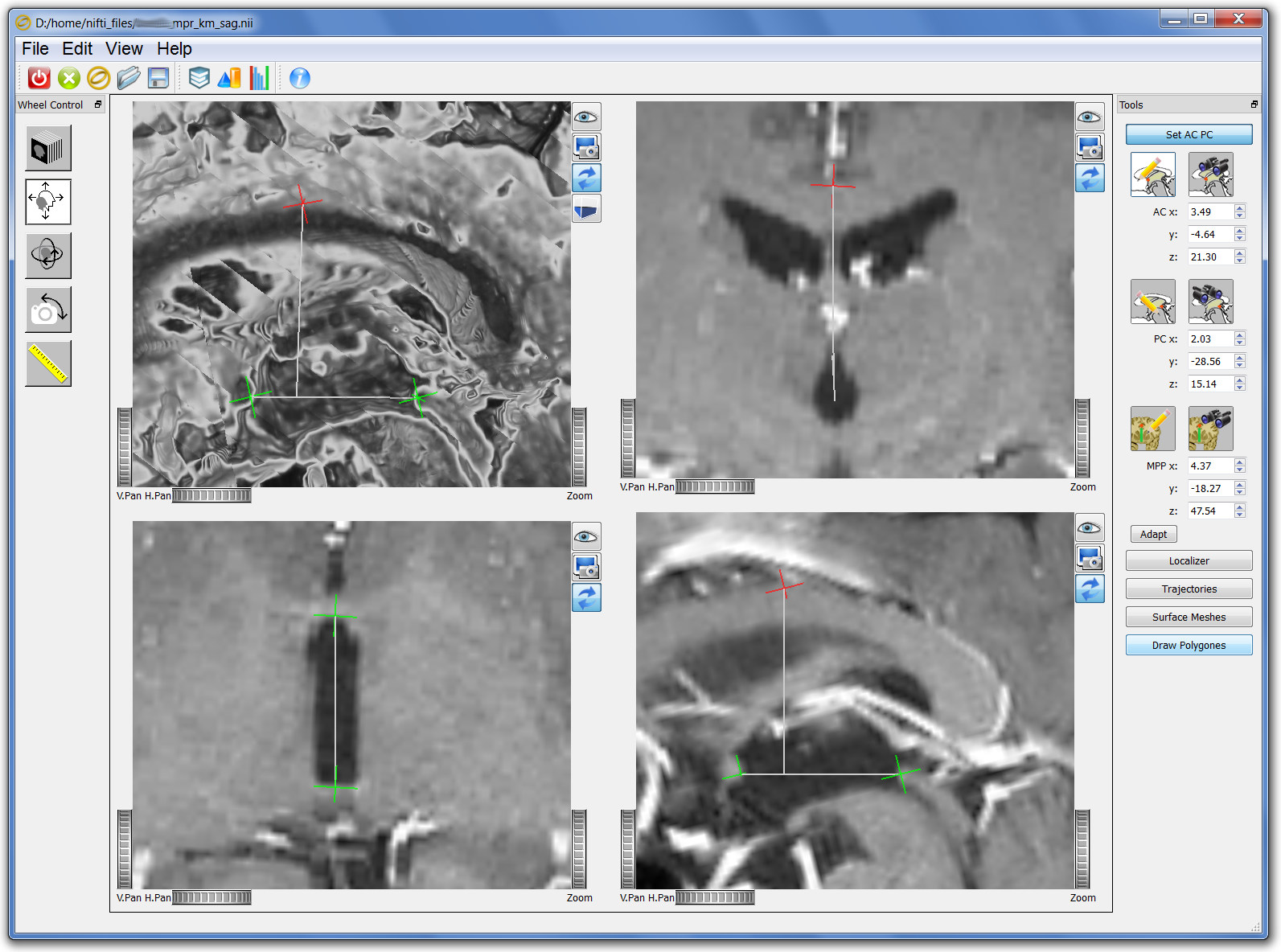This screenshot has width=1281, height=952.
Task: Select the camera rotate tool
Action: coord(48,310)
